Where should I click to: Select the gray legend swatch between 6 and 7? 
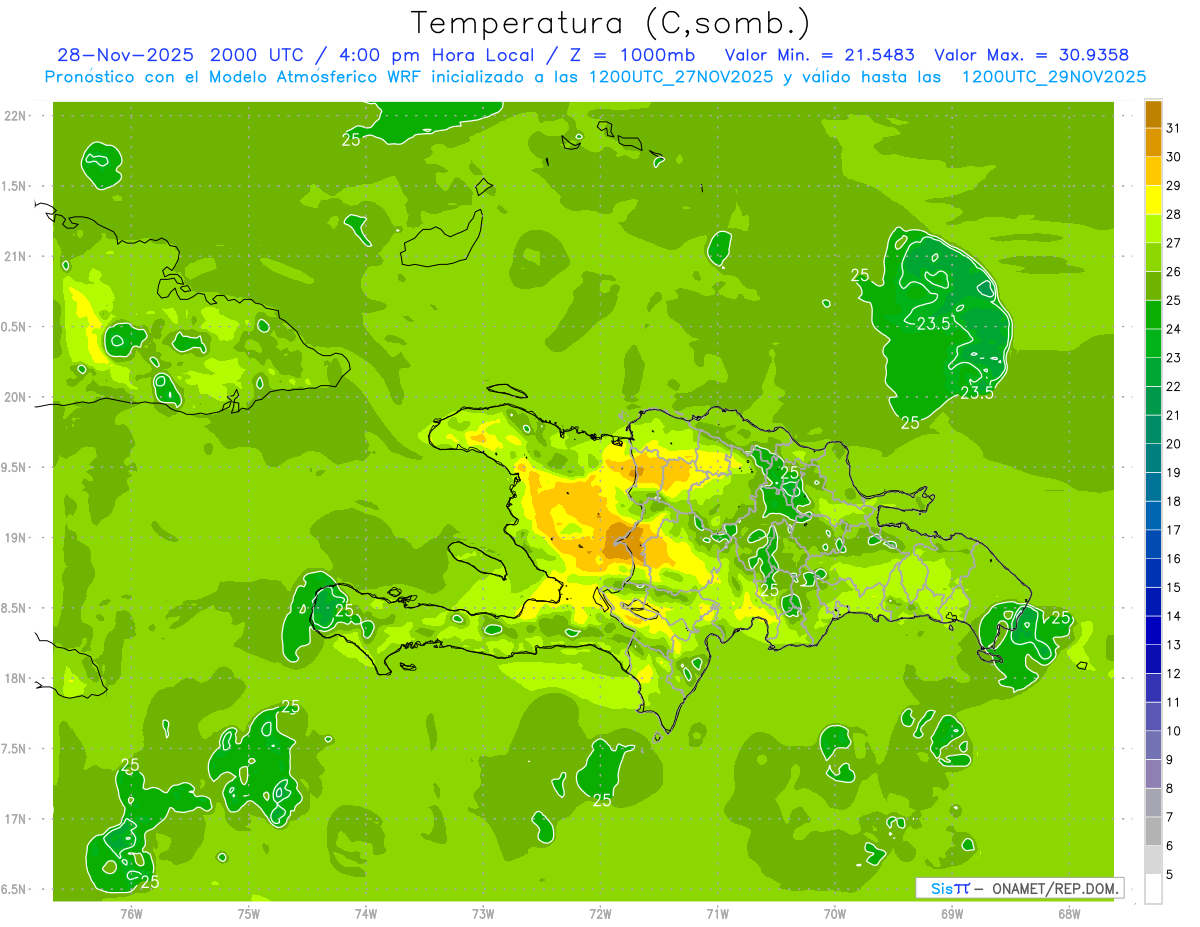(1153, 831)
